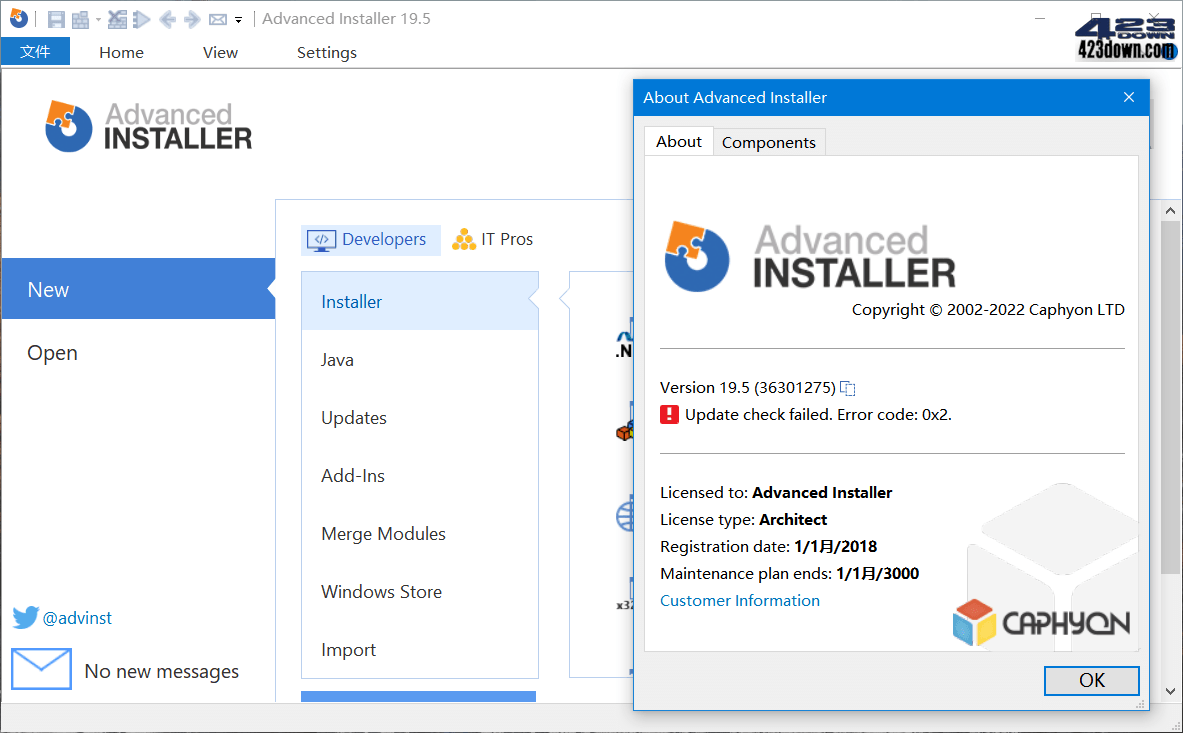Image resolution: width=1183 pixels, height=733 pixels.
Task: Open the @advinst Twitter profile icon
Action: [25, 617]
